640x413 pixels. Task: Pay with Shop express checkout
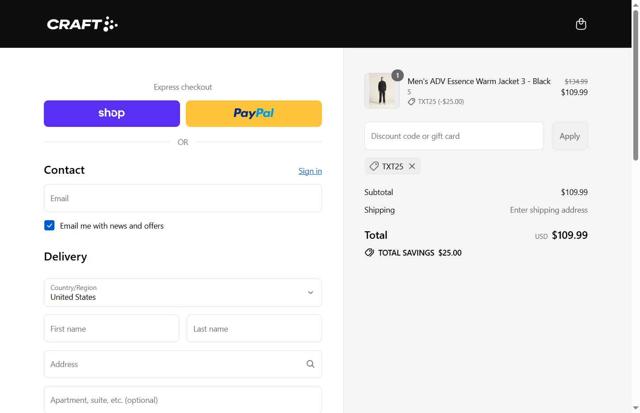112,113
